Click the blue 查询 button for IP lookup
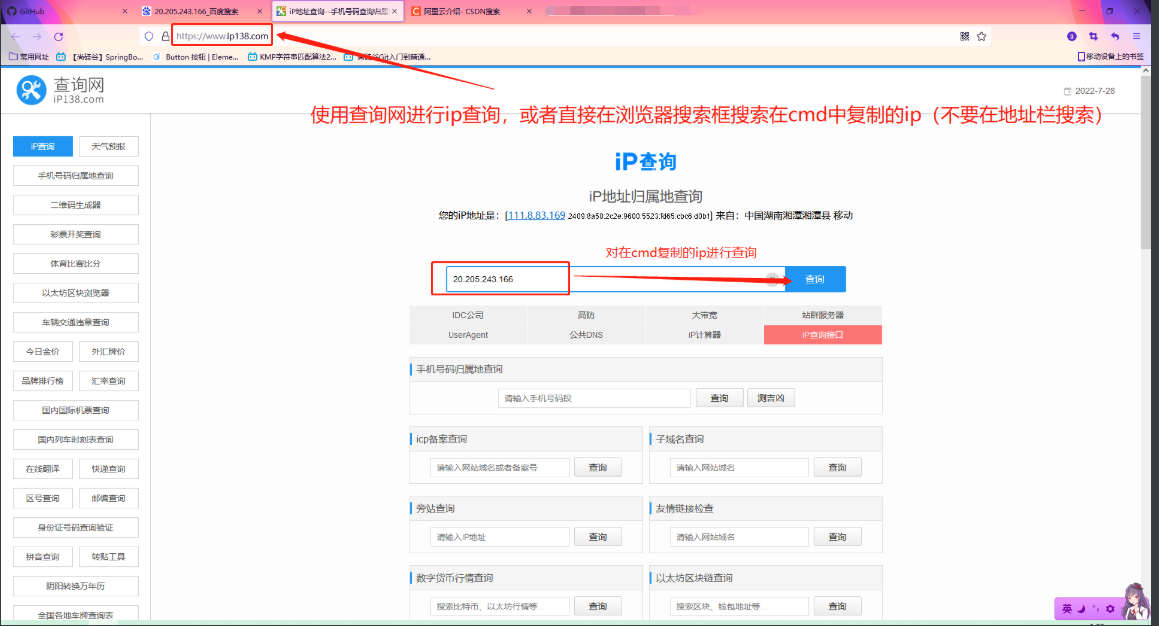The height and width of the screenshot is (626, 1159). [x=815, y=279]
